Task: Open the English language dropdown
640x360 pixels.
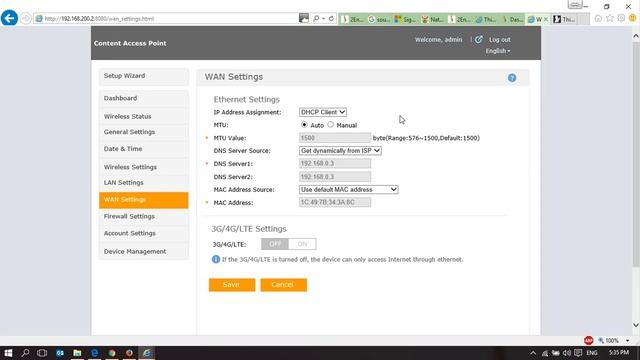Action: 498,51
